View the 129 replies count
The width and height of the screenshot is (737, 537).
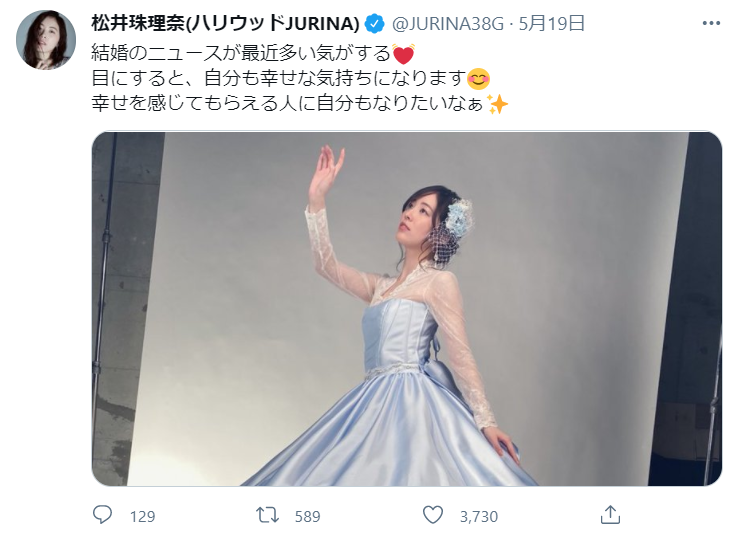(142, 516)
